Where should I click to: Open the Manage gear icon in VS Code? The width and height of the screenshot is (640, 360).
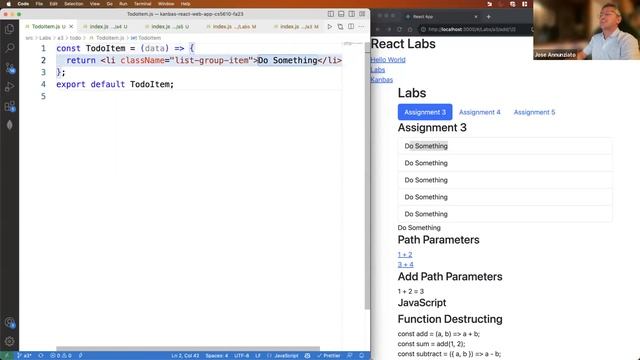[9, 341]
